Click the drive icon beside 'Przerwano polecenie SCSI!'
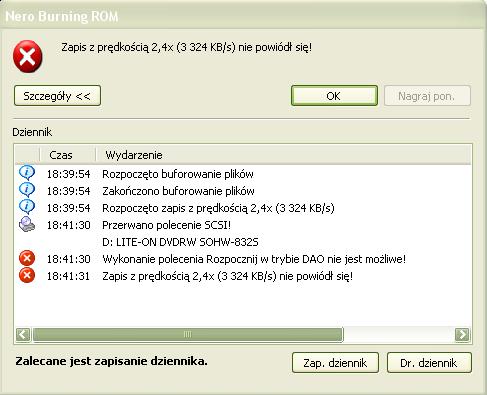Viewport: 487px width, 395px height. [27, 224]
